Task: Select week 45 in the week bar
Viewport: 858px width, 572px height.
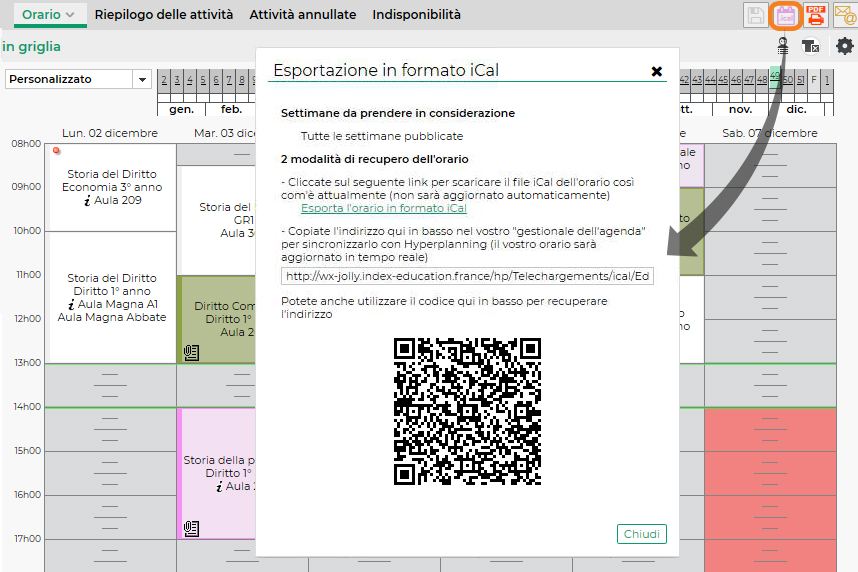Action: pos(723,80)
